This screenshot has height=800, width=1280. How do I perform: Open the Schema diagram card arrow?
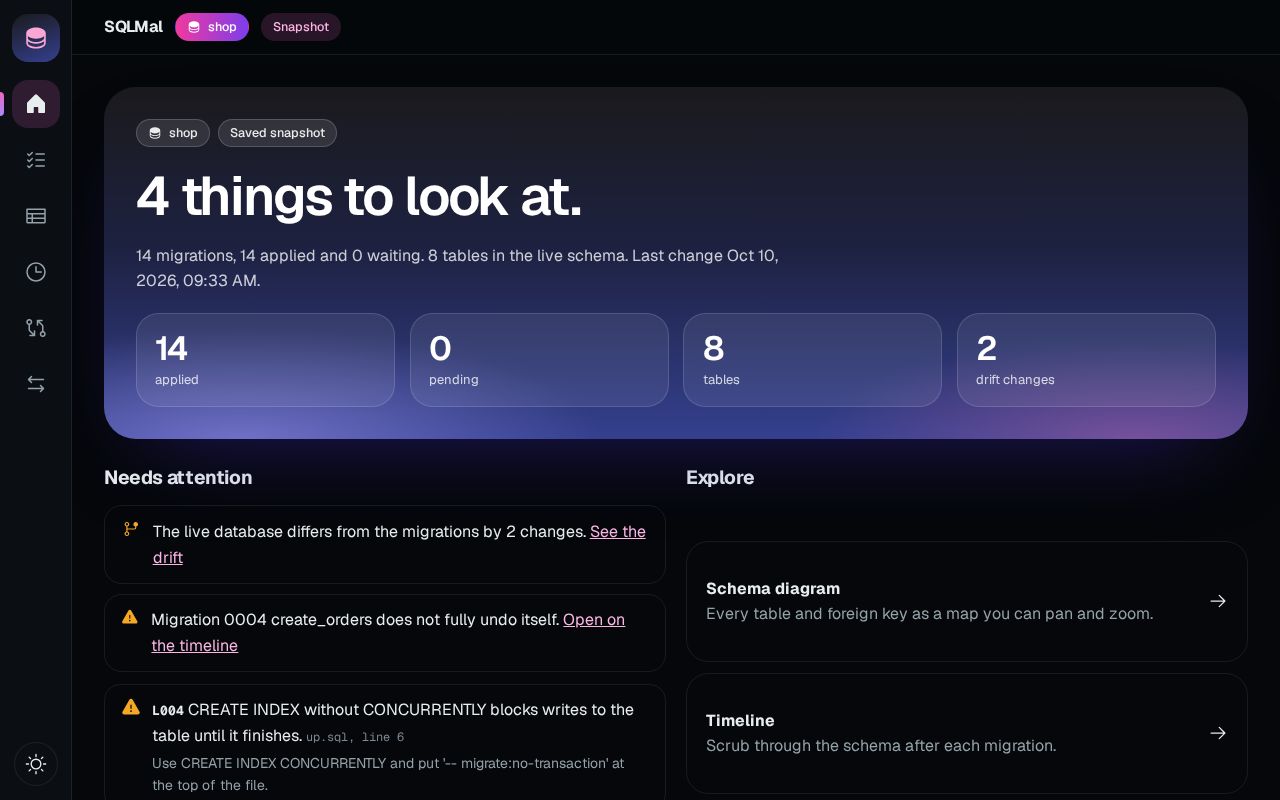coord(1218,601)
